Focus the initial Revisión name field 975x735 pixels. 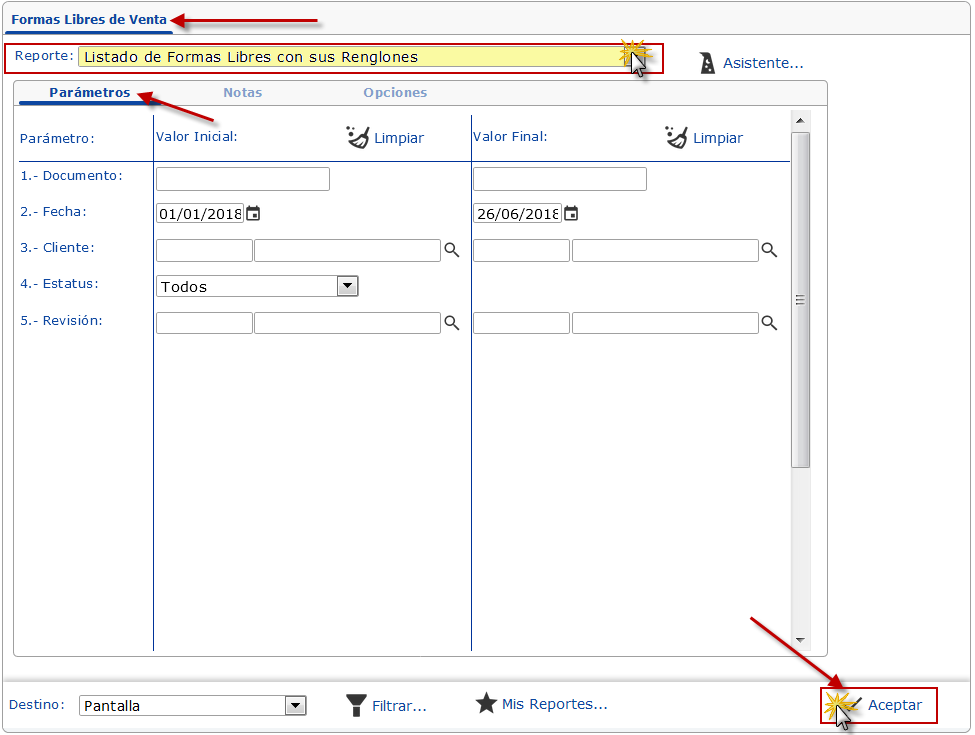pos(347,323)
